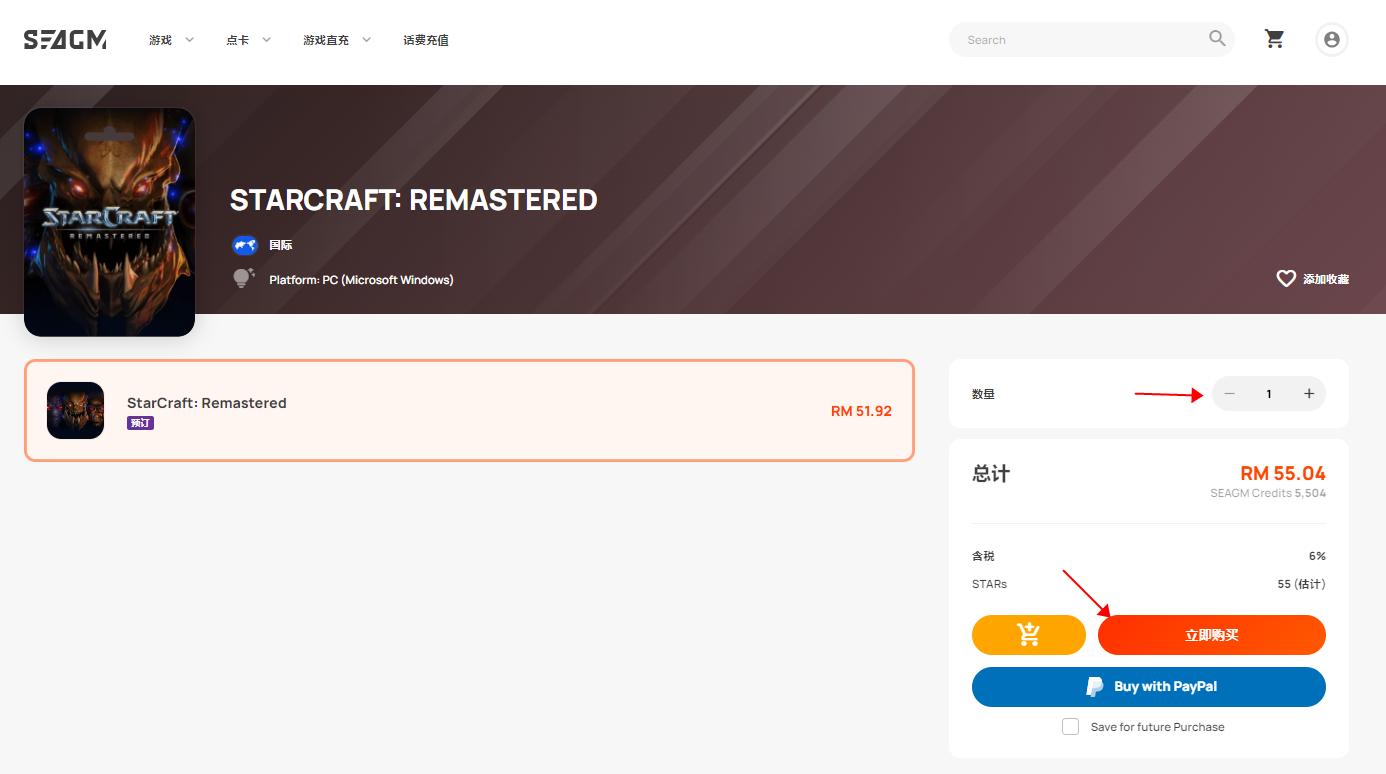This screenshot has height=774, width=1386.
Task: Click the 数量 quantity label
Action: pos(983,394)
